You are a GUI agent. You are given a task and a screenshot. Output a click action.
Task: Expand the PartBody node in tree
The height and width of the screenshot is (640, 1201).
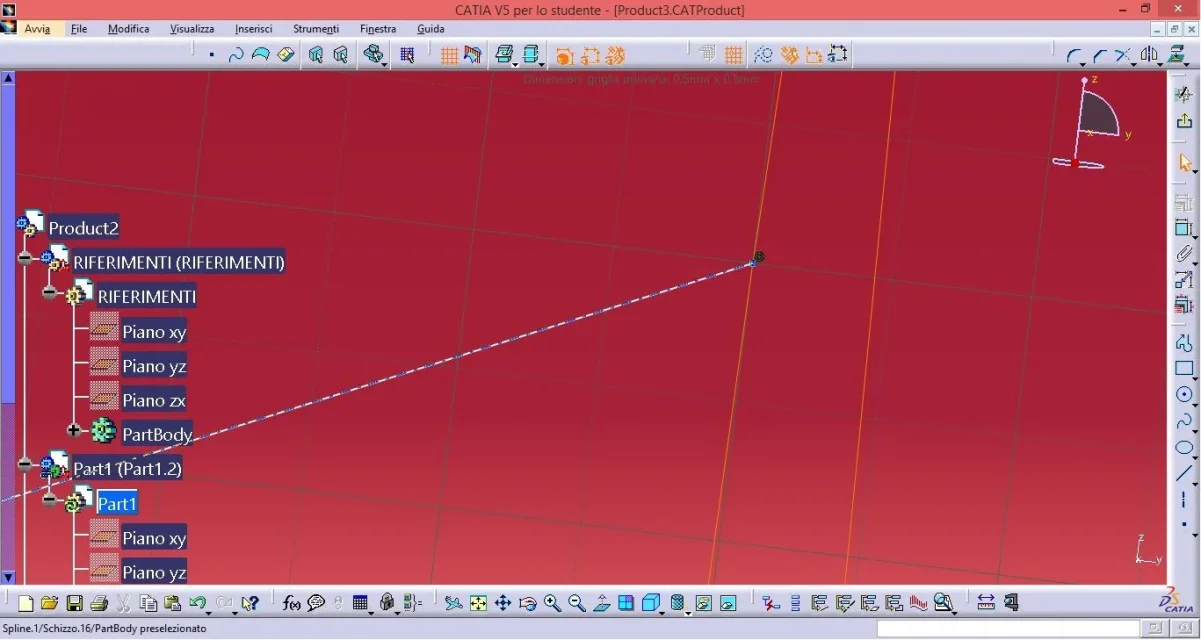pos(73,431)
